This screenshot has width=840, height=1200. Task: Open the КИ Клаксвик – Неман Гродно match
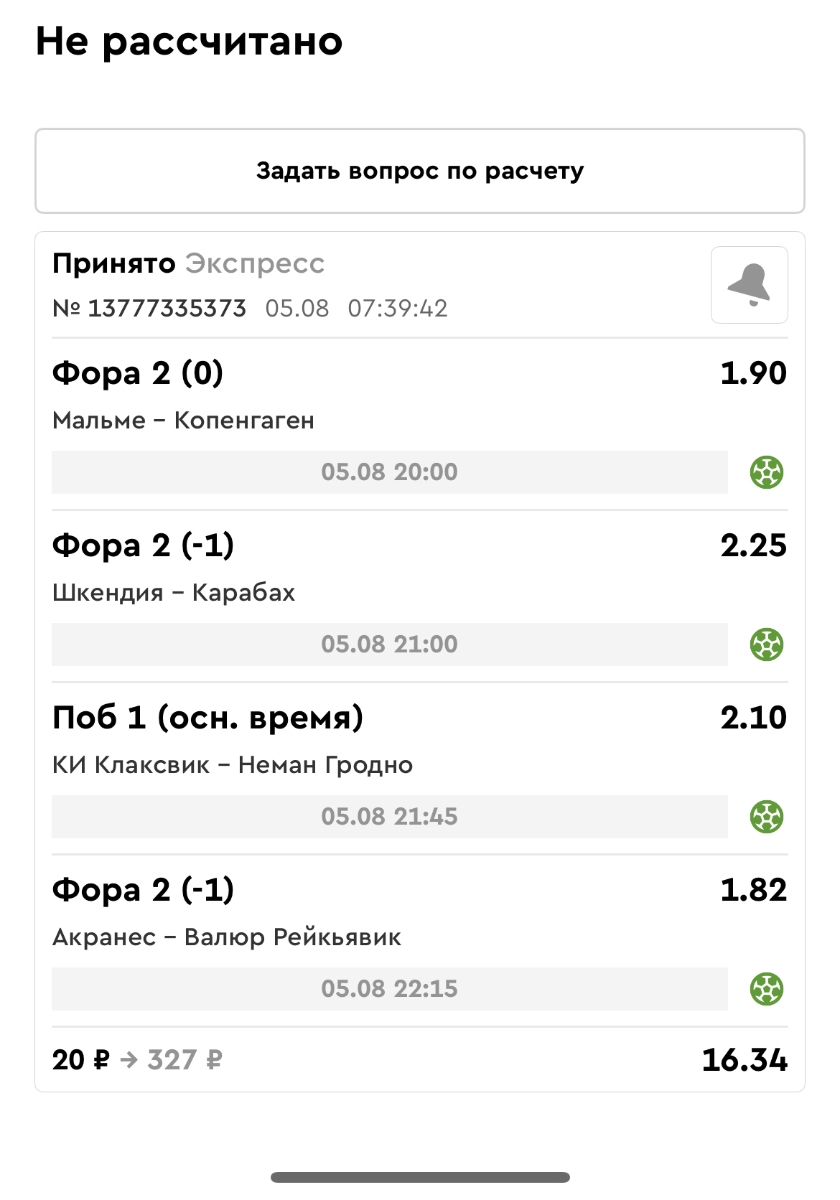tap(232, 765)
